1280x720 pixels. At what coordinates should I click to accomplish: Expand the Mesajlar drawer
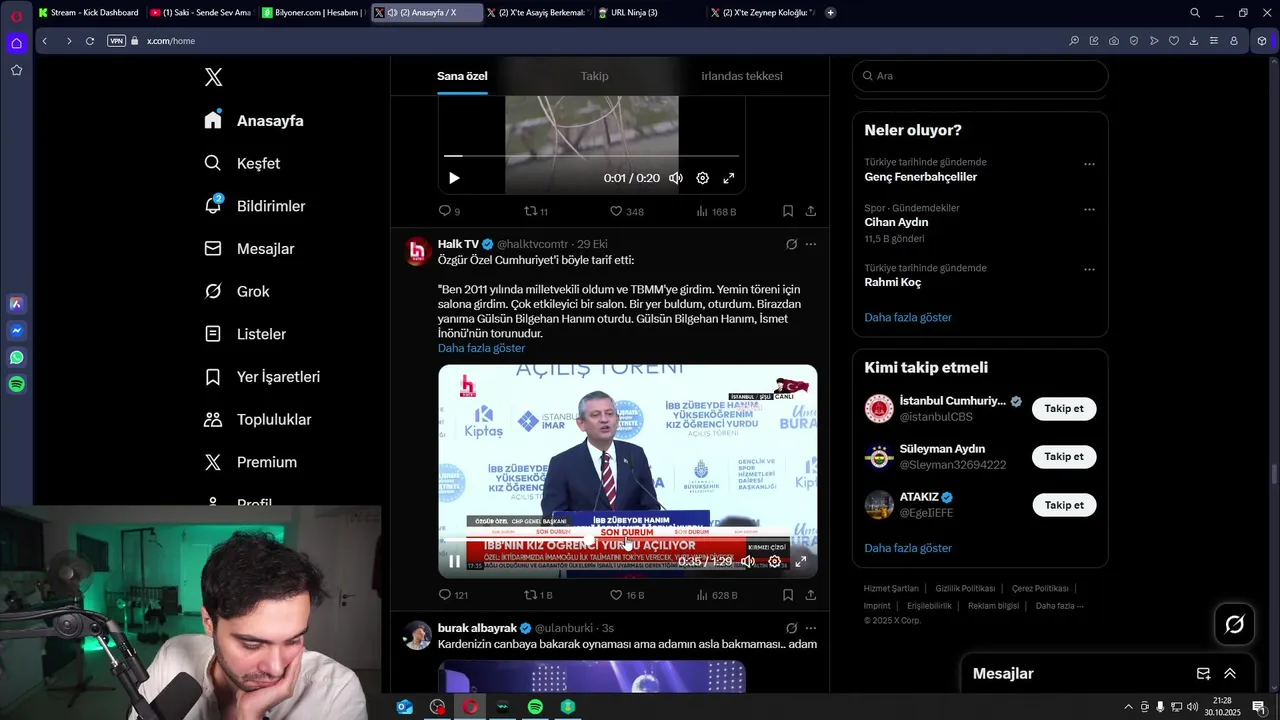pos(1230,674)
